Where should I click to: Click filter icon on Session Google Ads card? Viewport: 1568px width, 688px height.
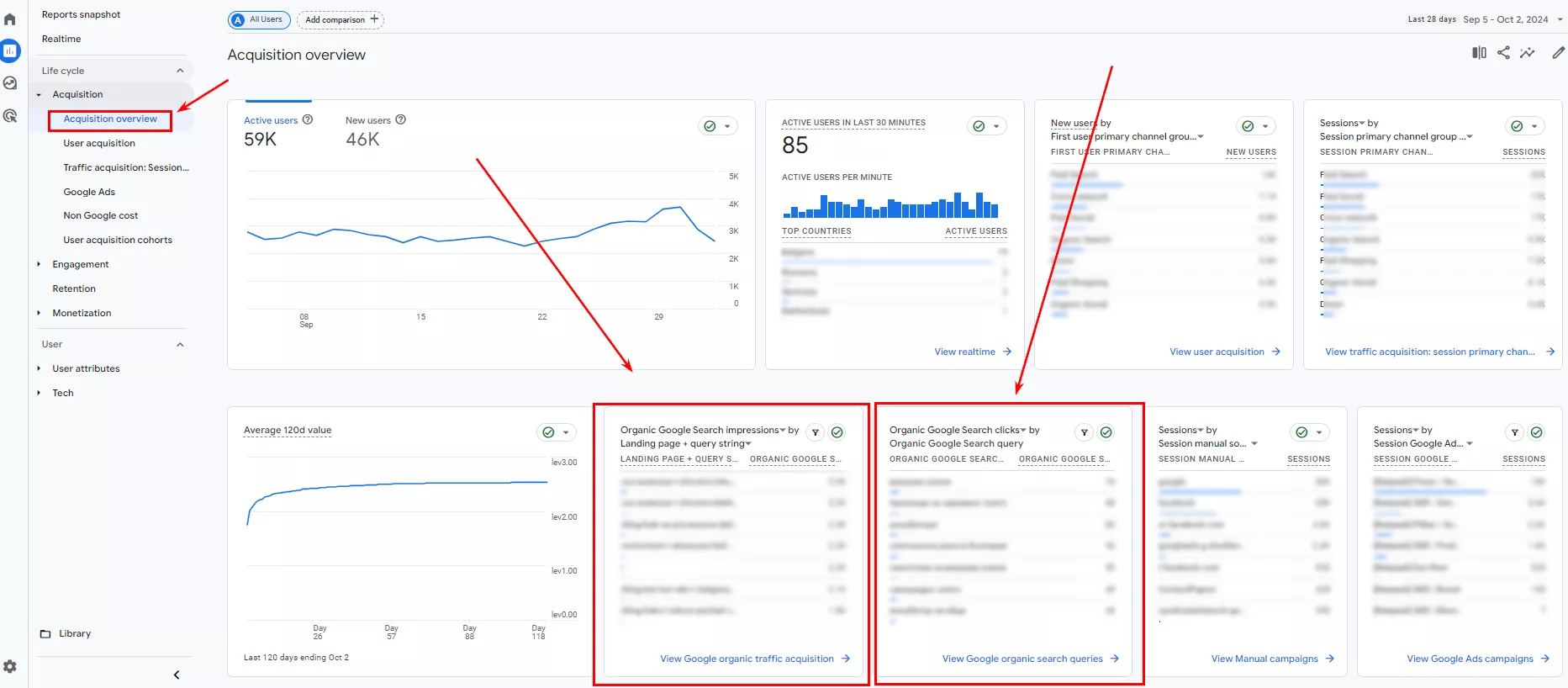1514,432
